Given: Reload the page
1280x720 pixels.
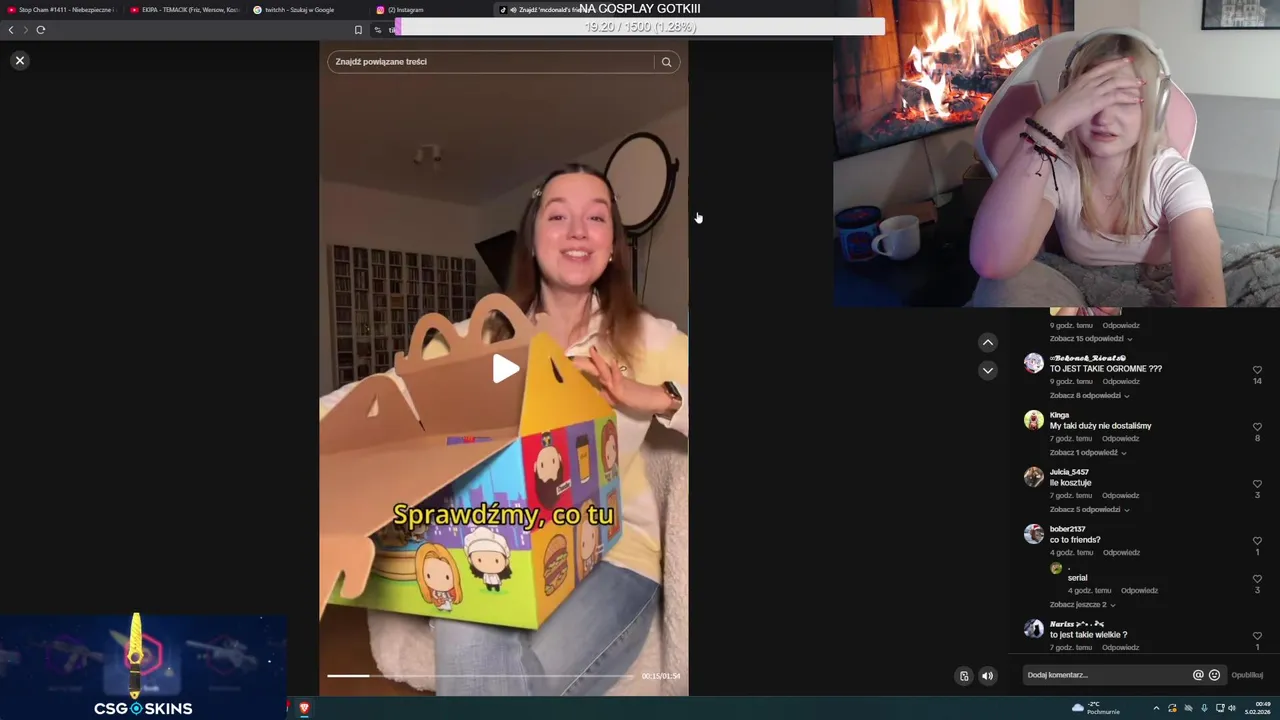Looking at the screenshot, I should [x=41, y=30].
